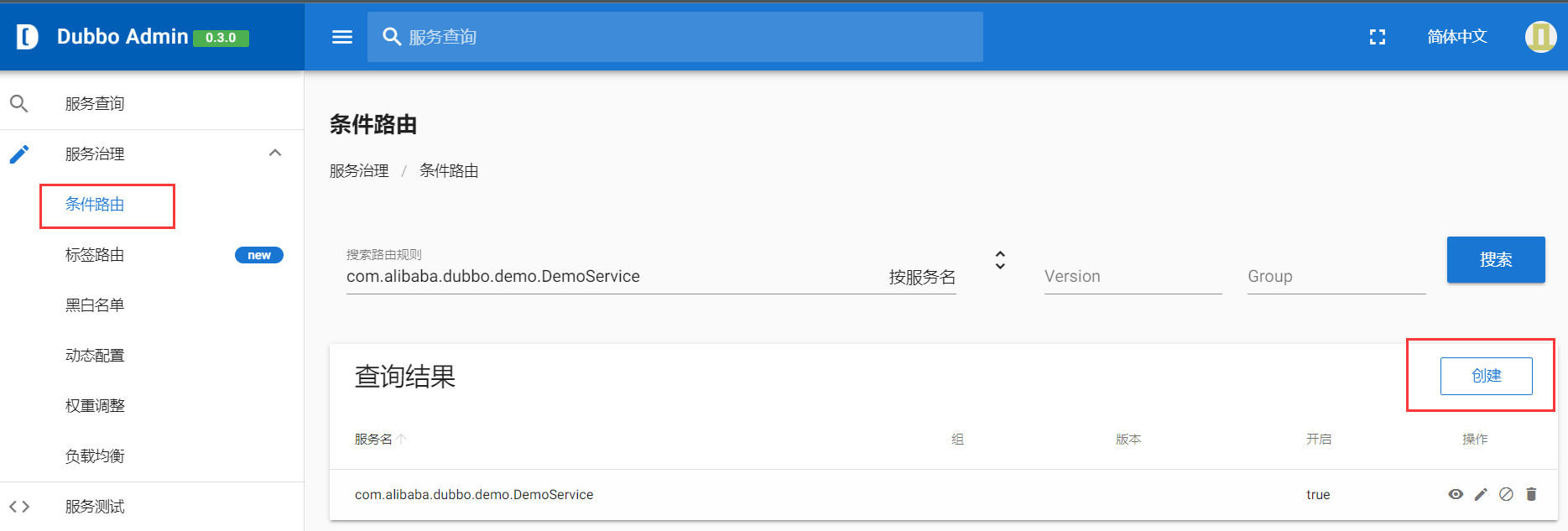Screen dimensions: 1568x531
Task: Disable the DemoService route rule
Action: pos(1505,494)
